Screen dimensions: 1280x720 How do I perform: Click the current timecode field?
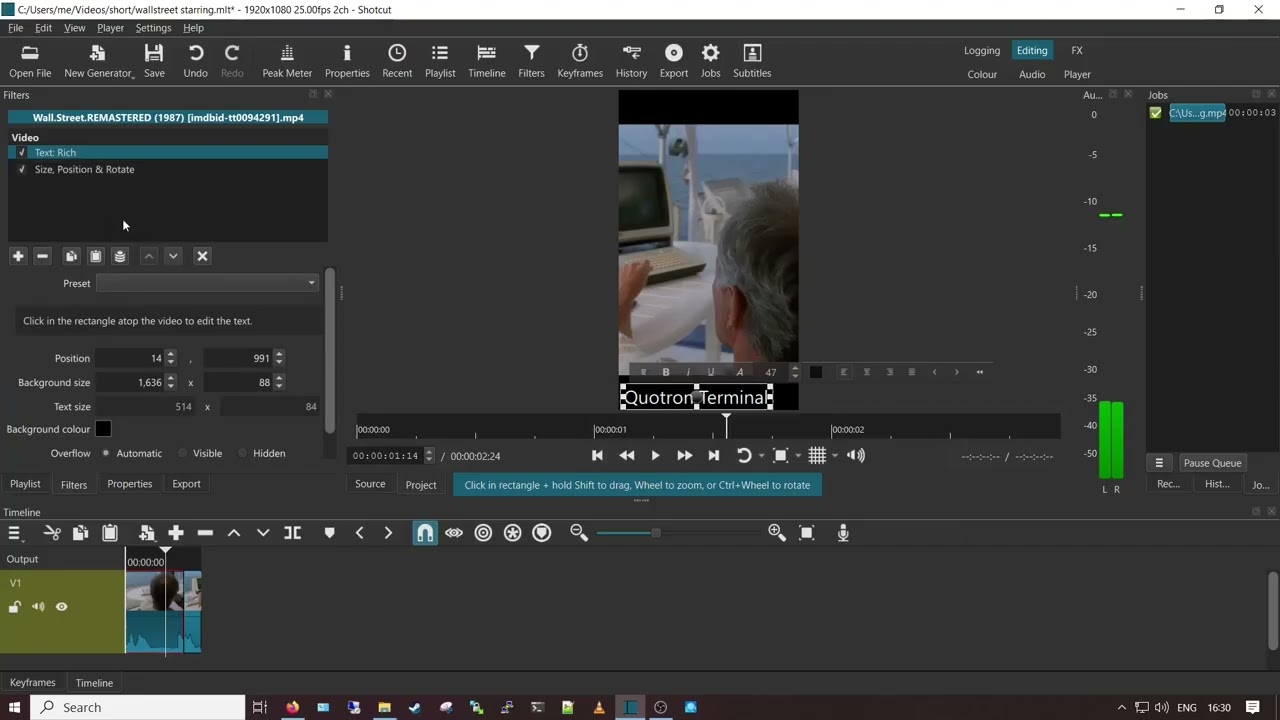tap(386, 456)
